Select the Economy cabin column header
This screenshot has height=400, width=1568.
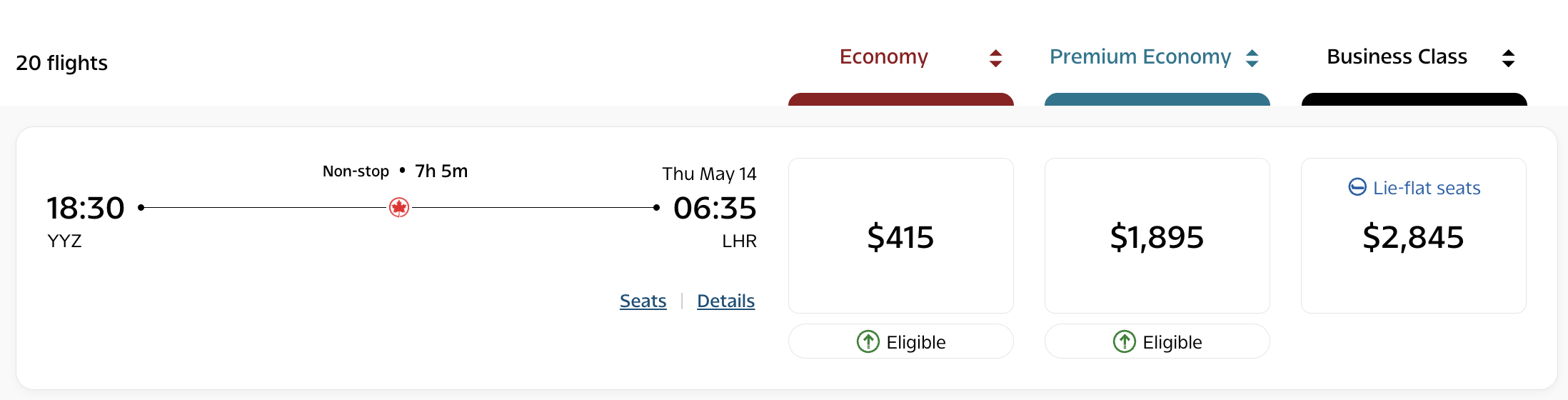pos(883,56)
